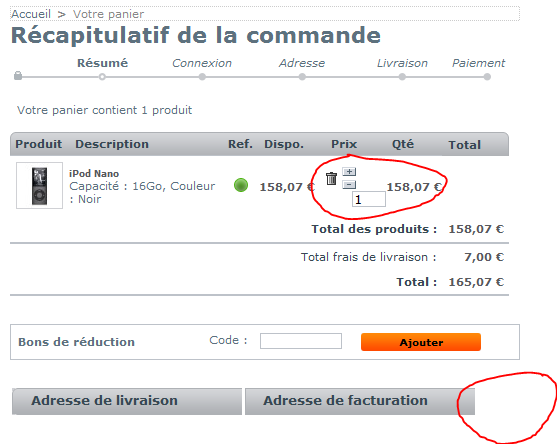Click Adresse de livraison header
This screenshot has width=557, height=444.
127,401
